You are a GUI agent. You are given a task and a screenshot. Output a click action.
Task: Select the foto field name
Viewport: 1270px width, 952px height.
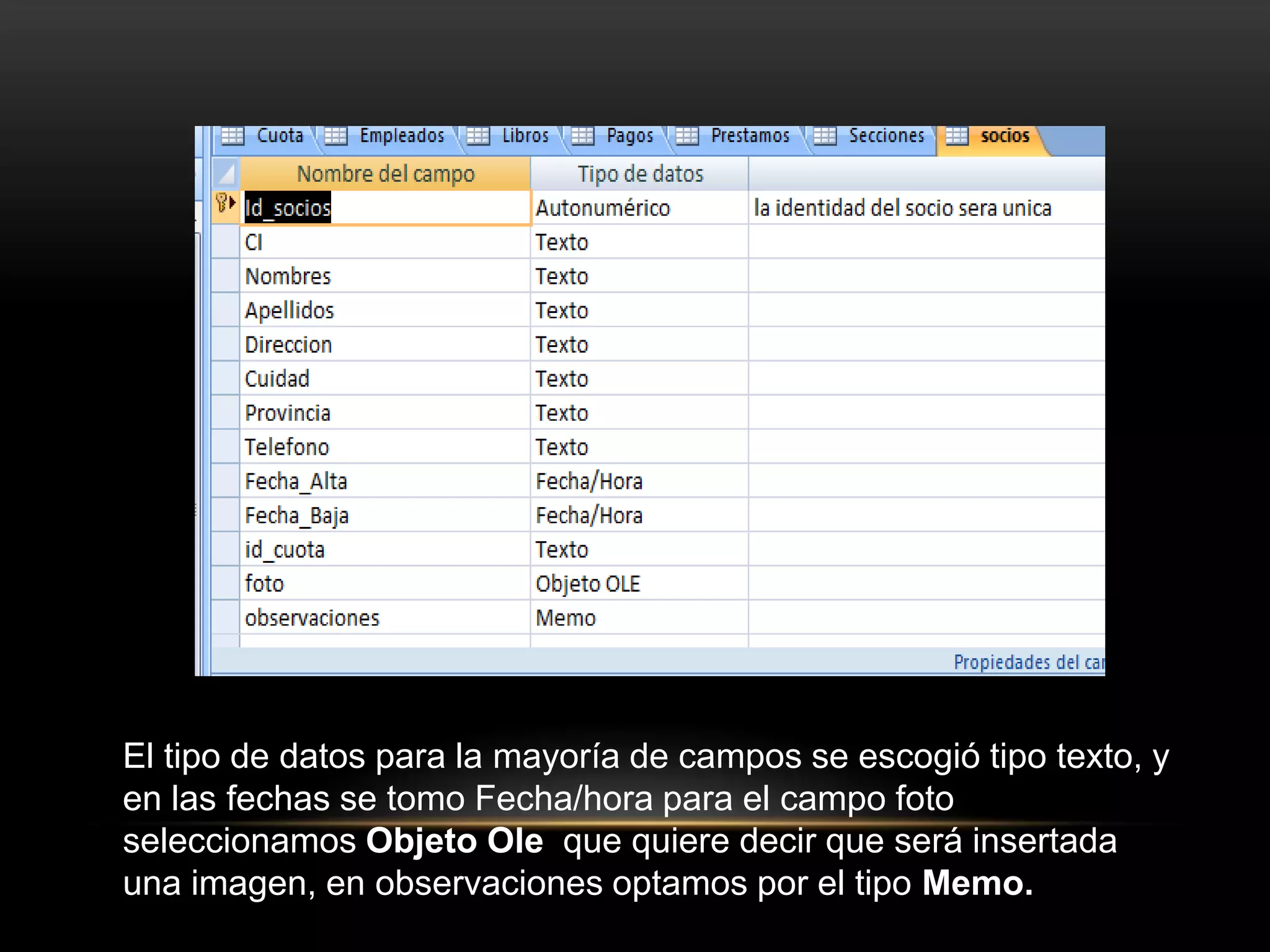[385, 583]
